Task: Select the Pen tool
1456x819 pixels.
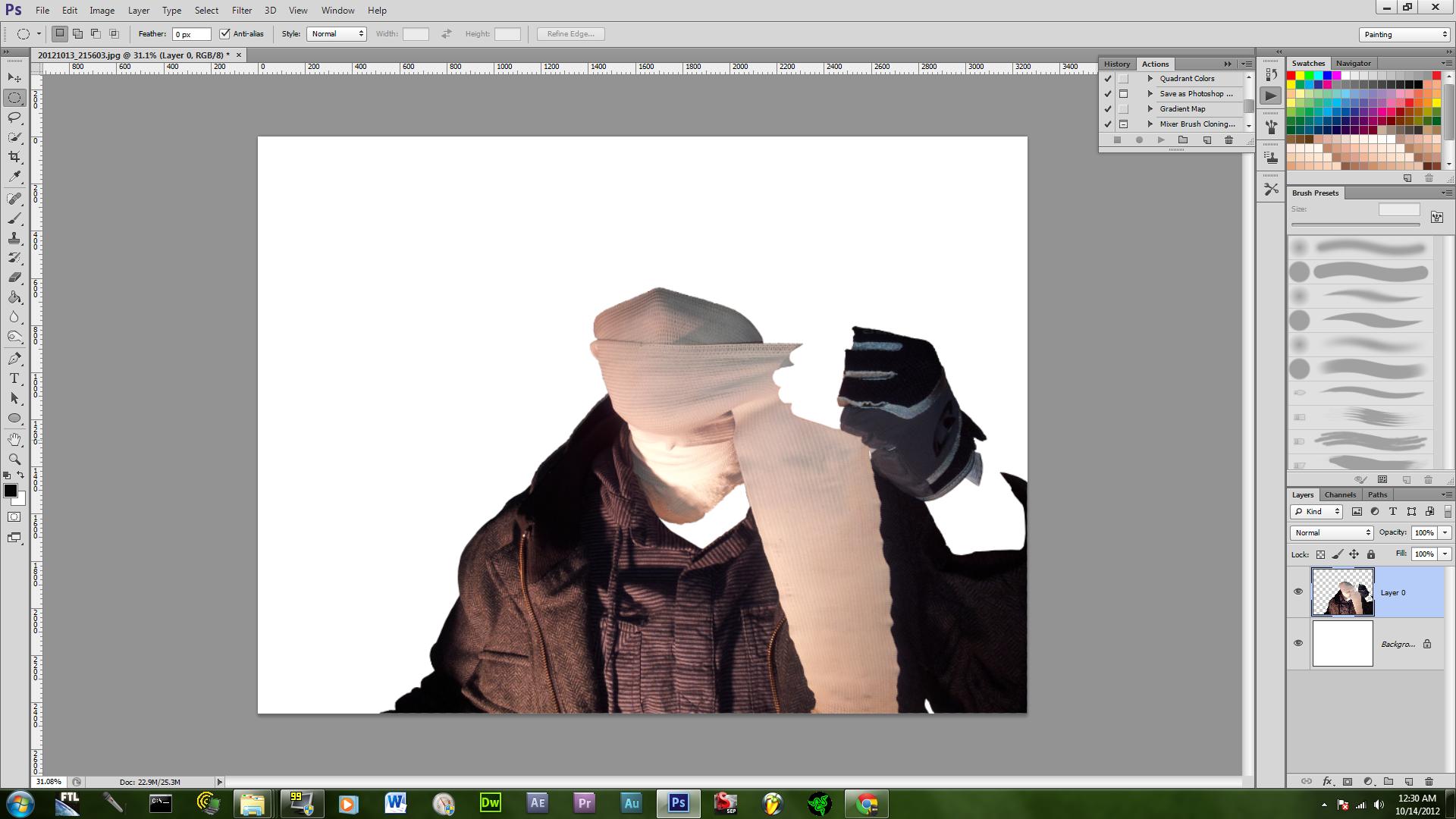Action: pyautogui.click(x=14, y=359)
